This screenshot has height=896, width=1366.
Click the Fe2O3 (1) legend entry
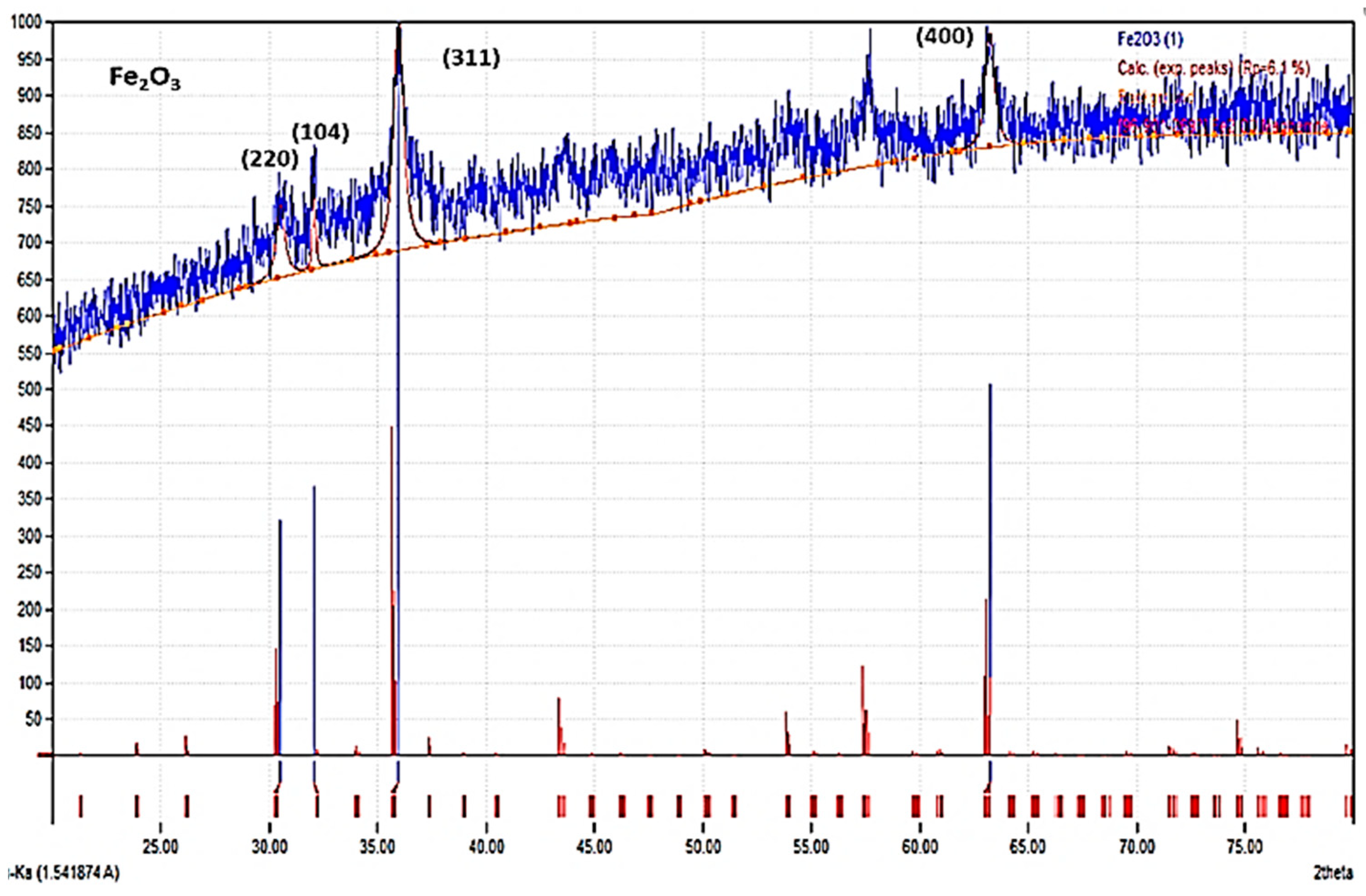[1149, 39]
